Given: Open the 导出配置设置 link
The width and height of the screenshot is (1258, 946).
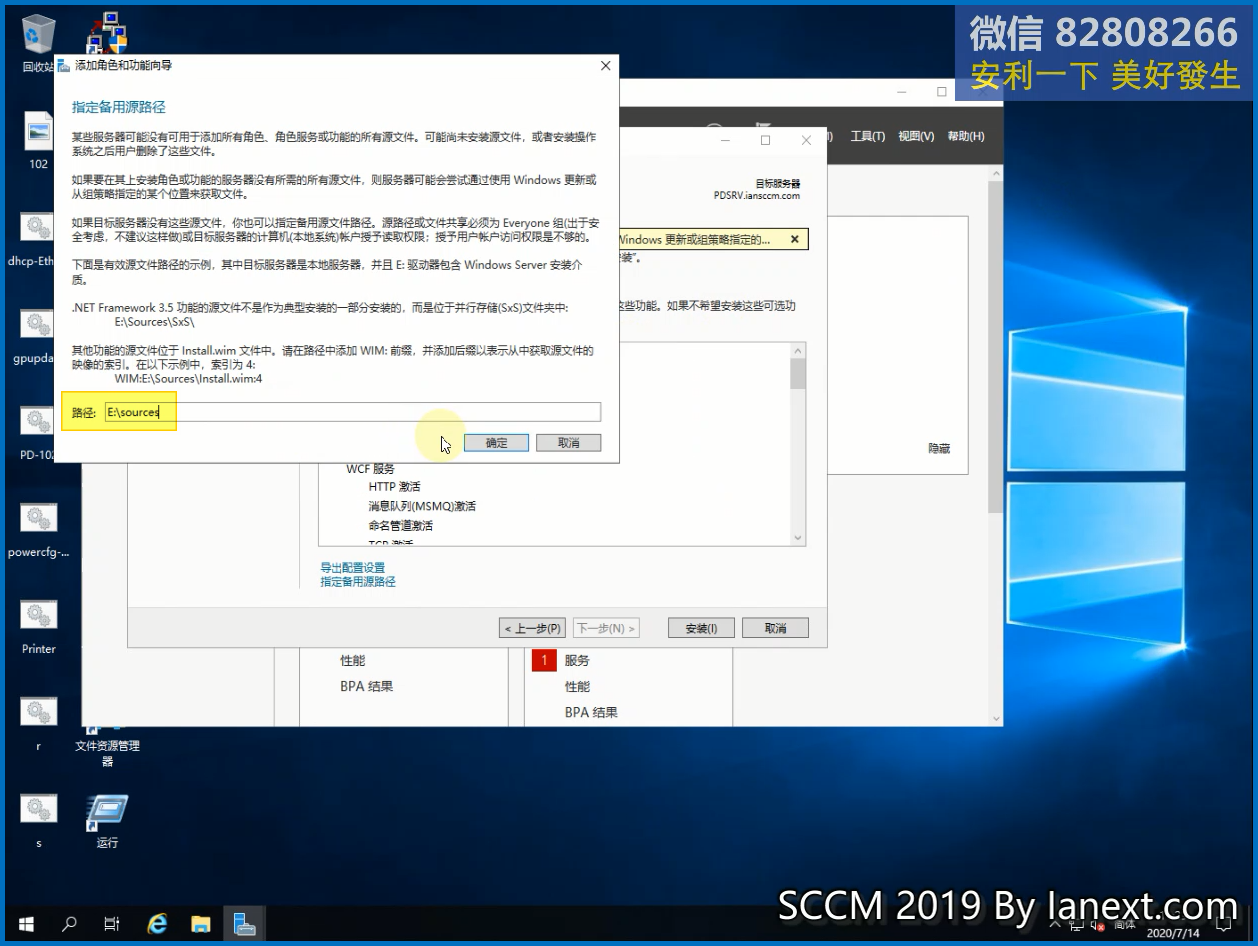Looking at the screenshot, I should click(352, 568).
